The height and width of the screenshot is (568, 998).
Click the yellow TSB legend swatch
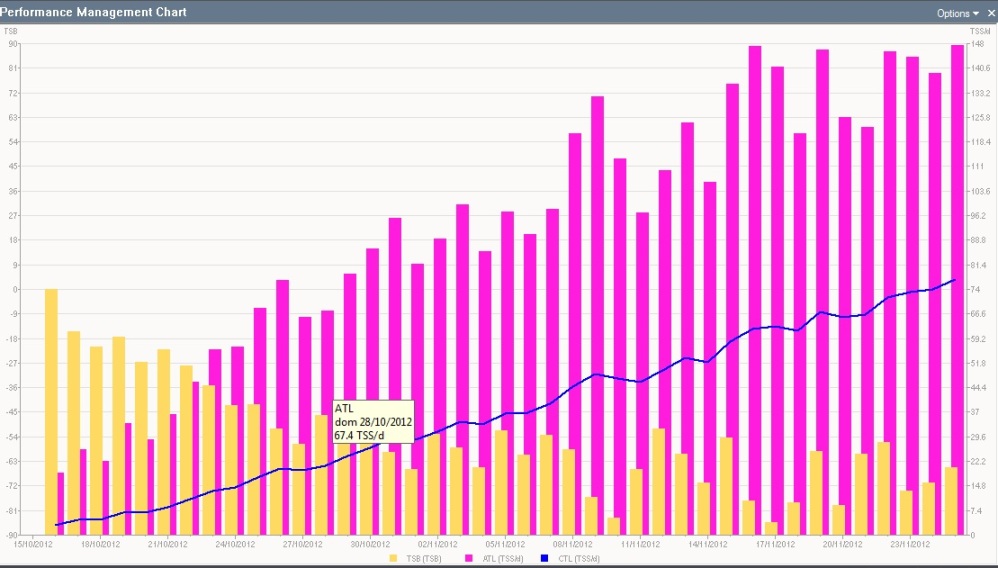pos(393,558)
